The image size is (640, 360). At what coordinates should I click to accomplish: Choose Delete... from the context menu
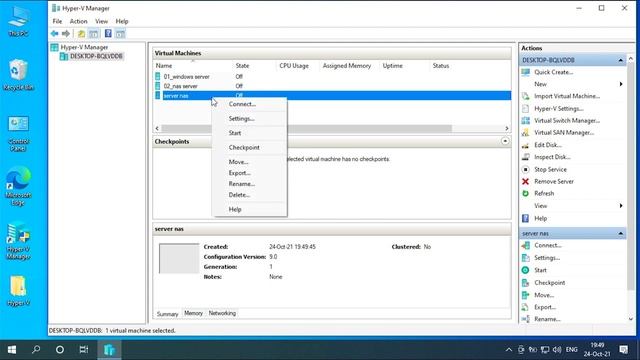[249, 195]
